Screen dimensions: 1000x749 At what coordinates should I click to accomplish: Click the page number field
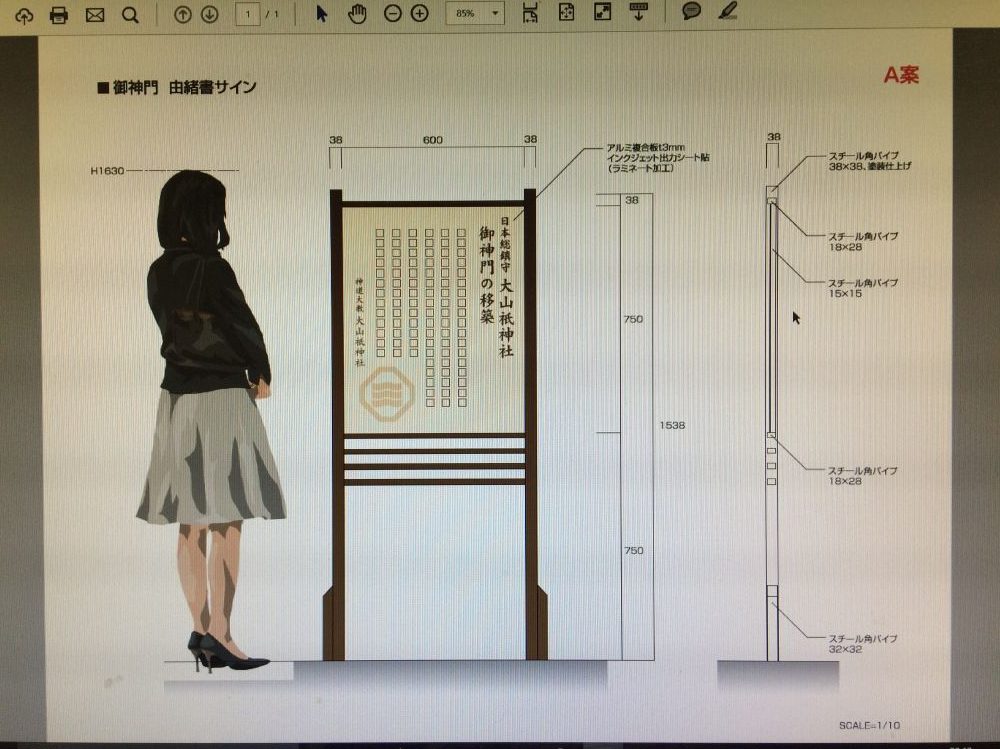coord(247,14)
